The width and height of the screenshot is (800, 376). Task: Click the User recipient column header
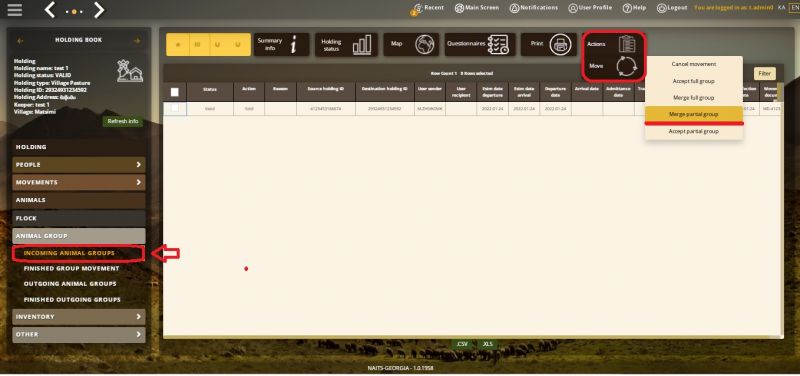click(x=461, y=92)
